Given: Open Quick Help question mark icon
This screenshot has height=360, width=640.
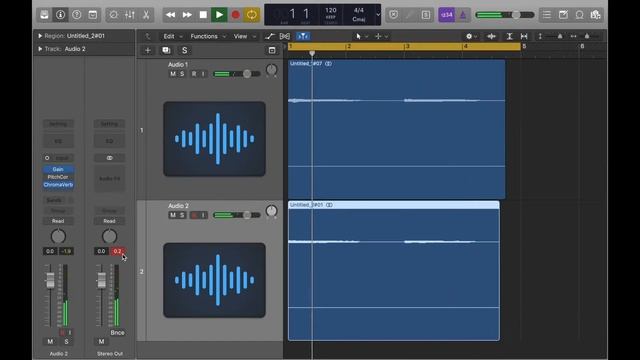Looking at the screenshot, I should 76,15.
